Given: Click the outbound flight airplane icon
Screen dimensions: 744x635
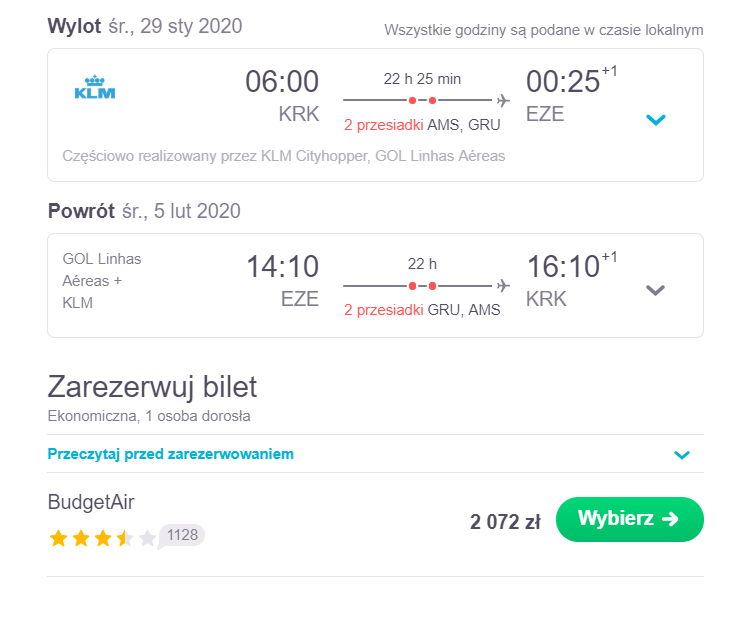Looking at the screenshot, I should click(x=503, y=101).
